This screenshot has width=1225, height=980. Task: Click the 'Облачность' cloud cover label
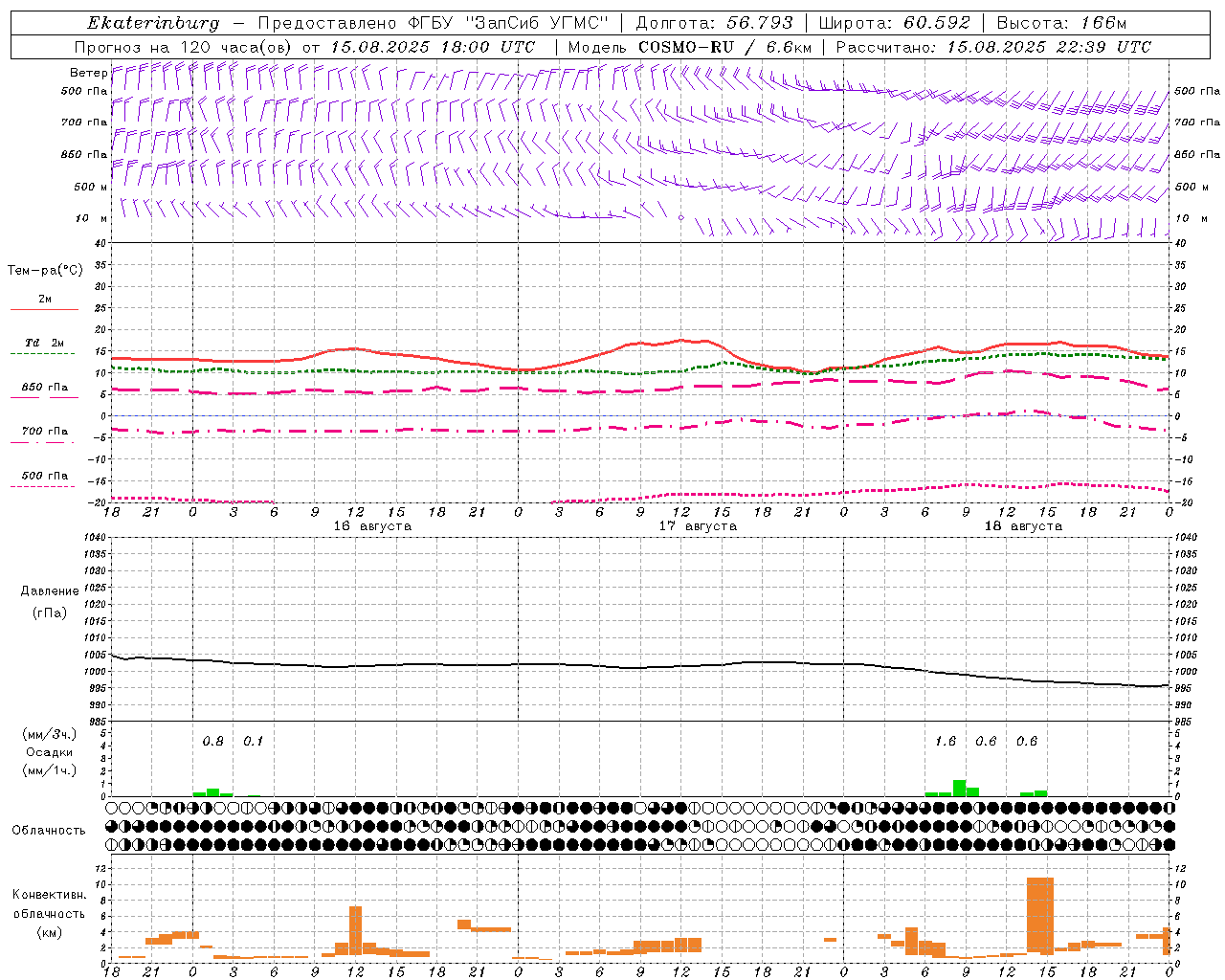(x=49, y=830)
